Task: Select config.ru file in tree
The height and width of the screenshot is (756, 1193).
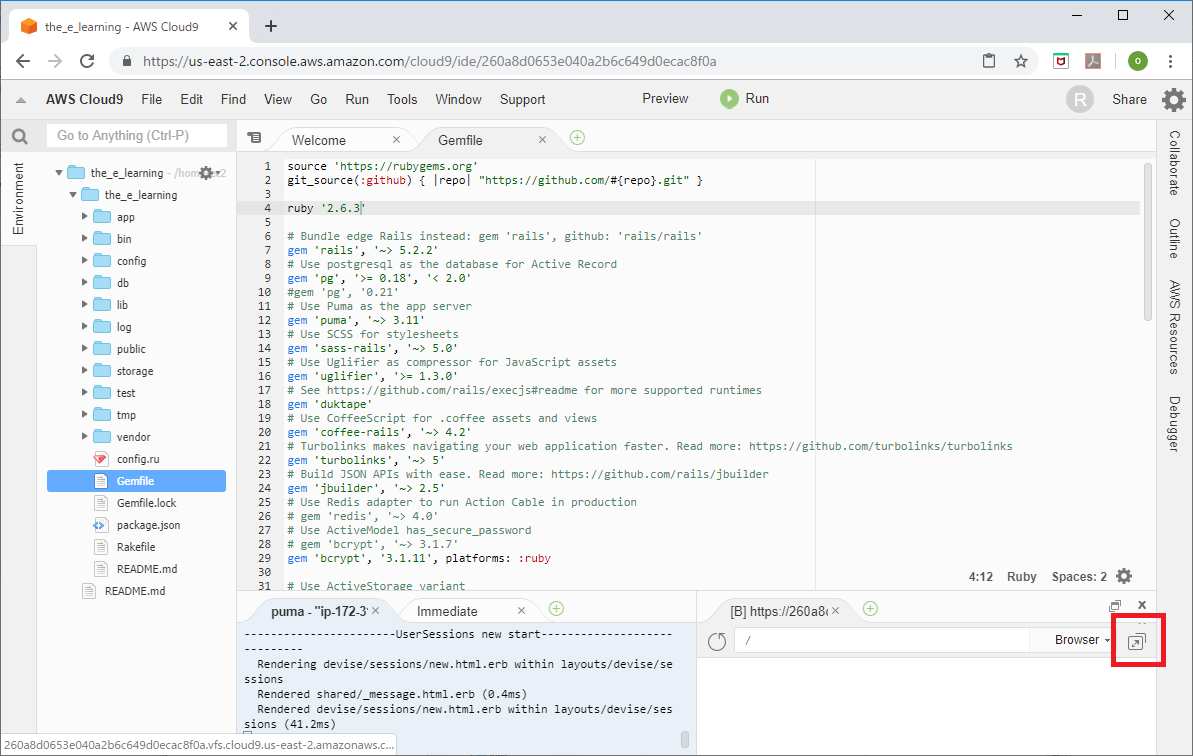Action: [x=138, y=459]
